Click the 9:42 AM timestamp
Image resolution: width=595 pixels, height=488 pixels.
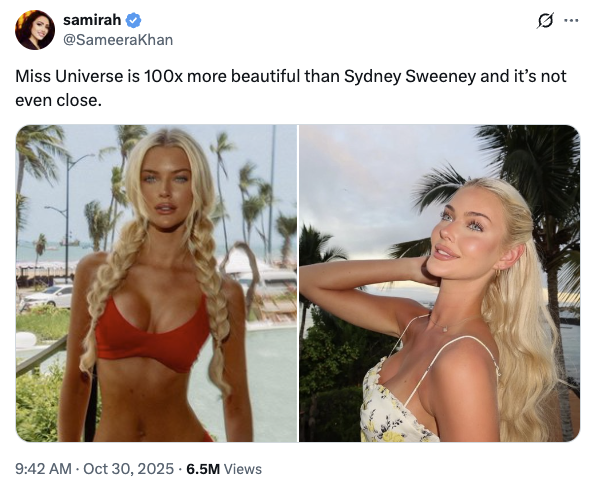tap(43, 469)
